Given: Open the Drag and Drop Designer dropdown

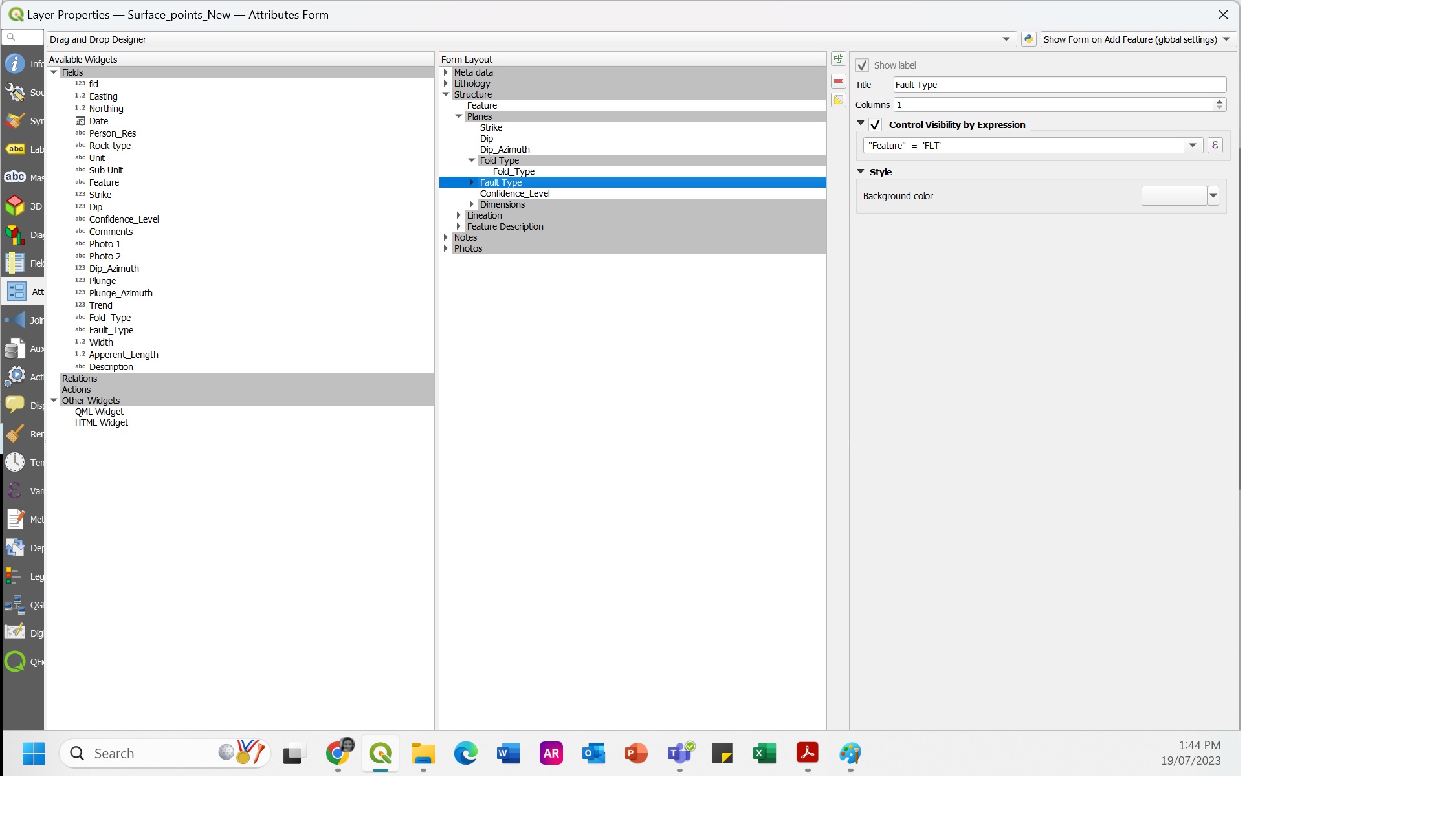Looking at the screenshot, I should point(531,39).
